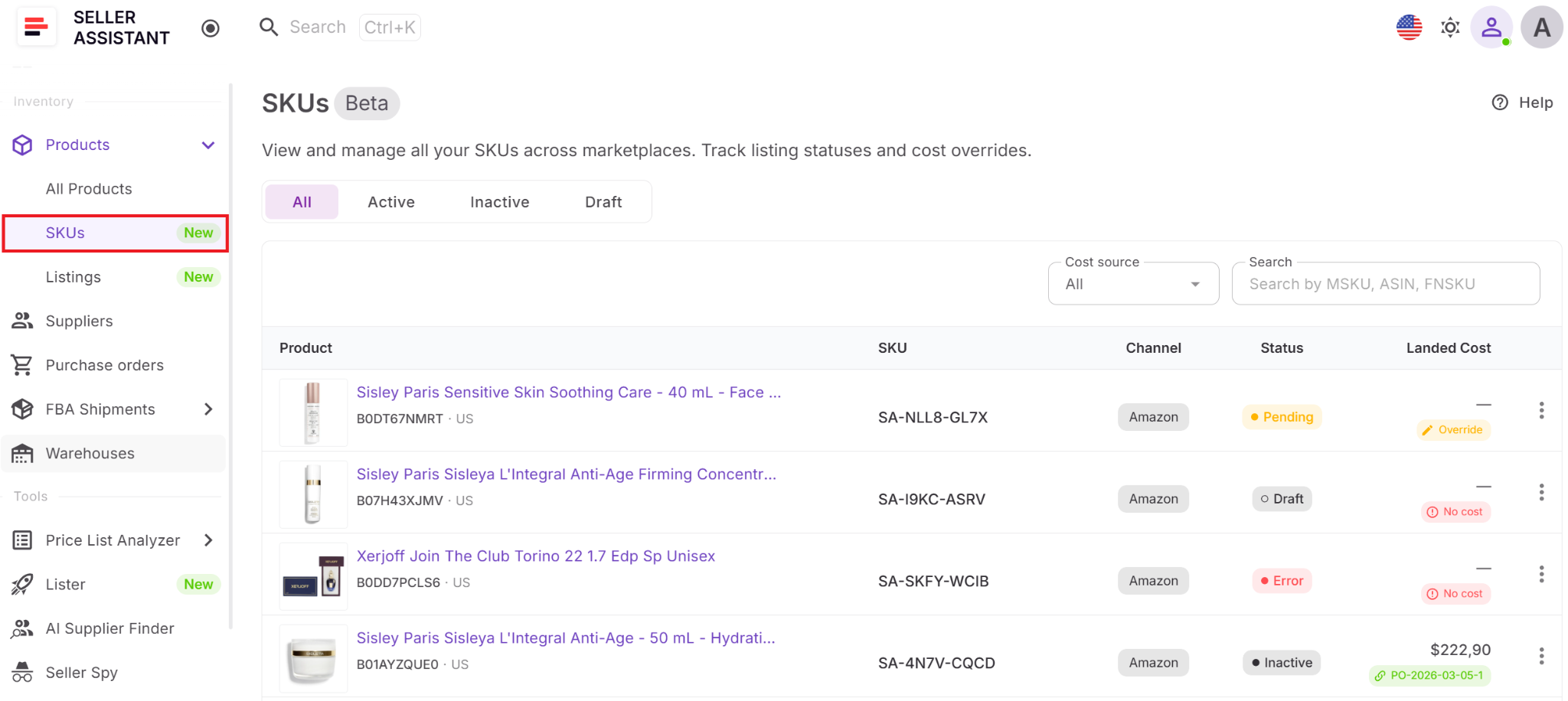
Task: Click thumbnail of Xerjoff Torino 22 product
Action: (313, 576)
